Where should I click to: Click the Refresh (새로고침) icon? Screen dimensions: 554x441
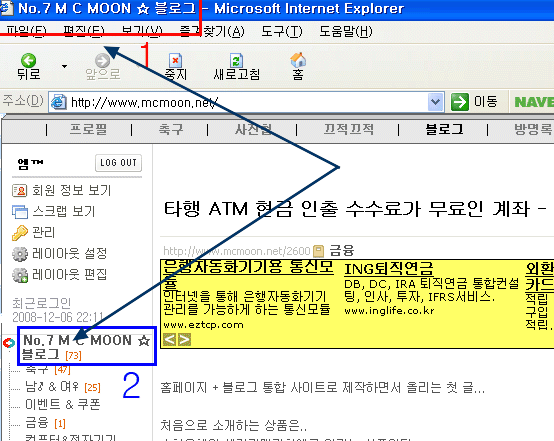click(x=236, y=60)
